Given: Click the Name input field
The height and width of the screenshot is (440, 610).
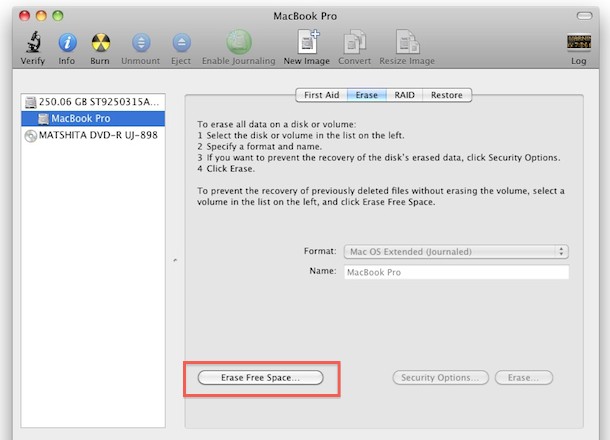Looking at the screenshot, I should click(456, 272).
